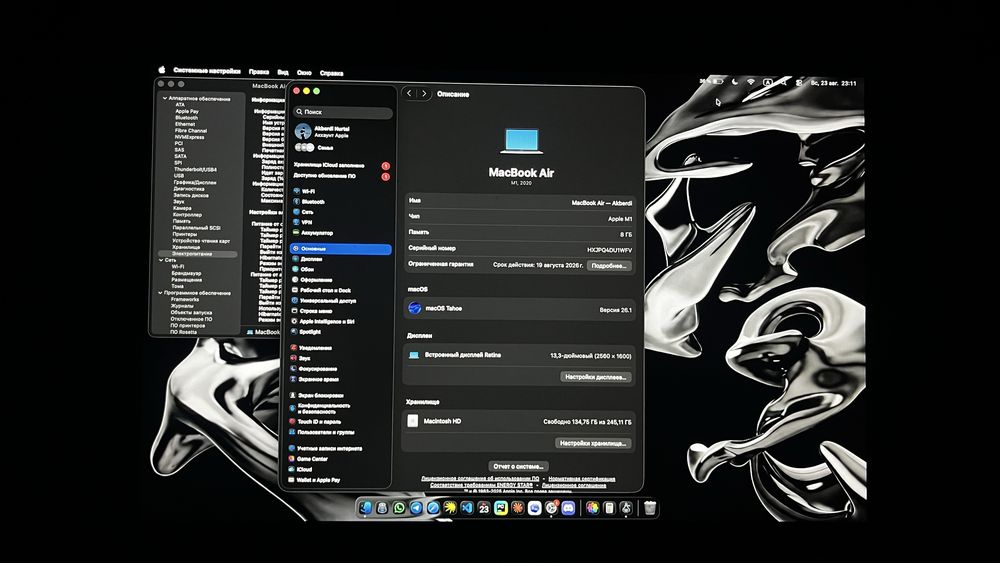Open Рабочий стол и Dock settings
Image resolution: width=1000 pixels, height=563 pixels.
[321, 290]
